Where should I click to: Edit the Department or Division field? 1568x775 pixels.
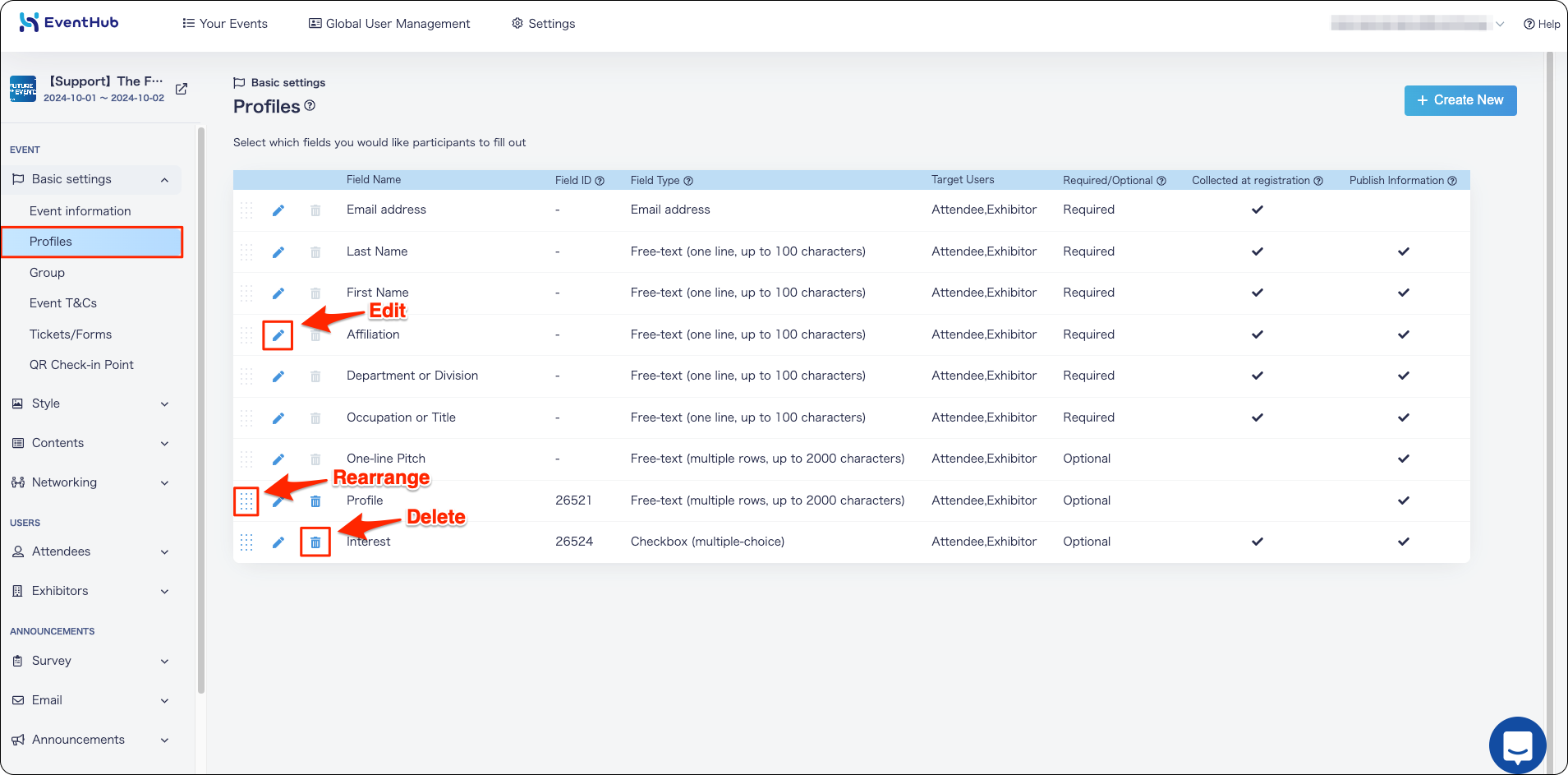[278, 376]
